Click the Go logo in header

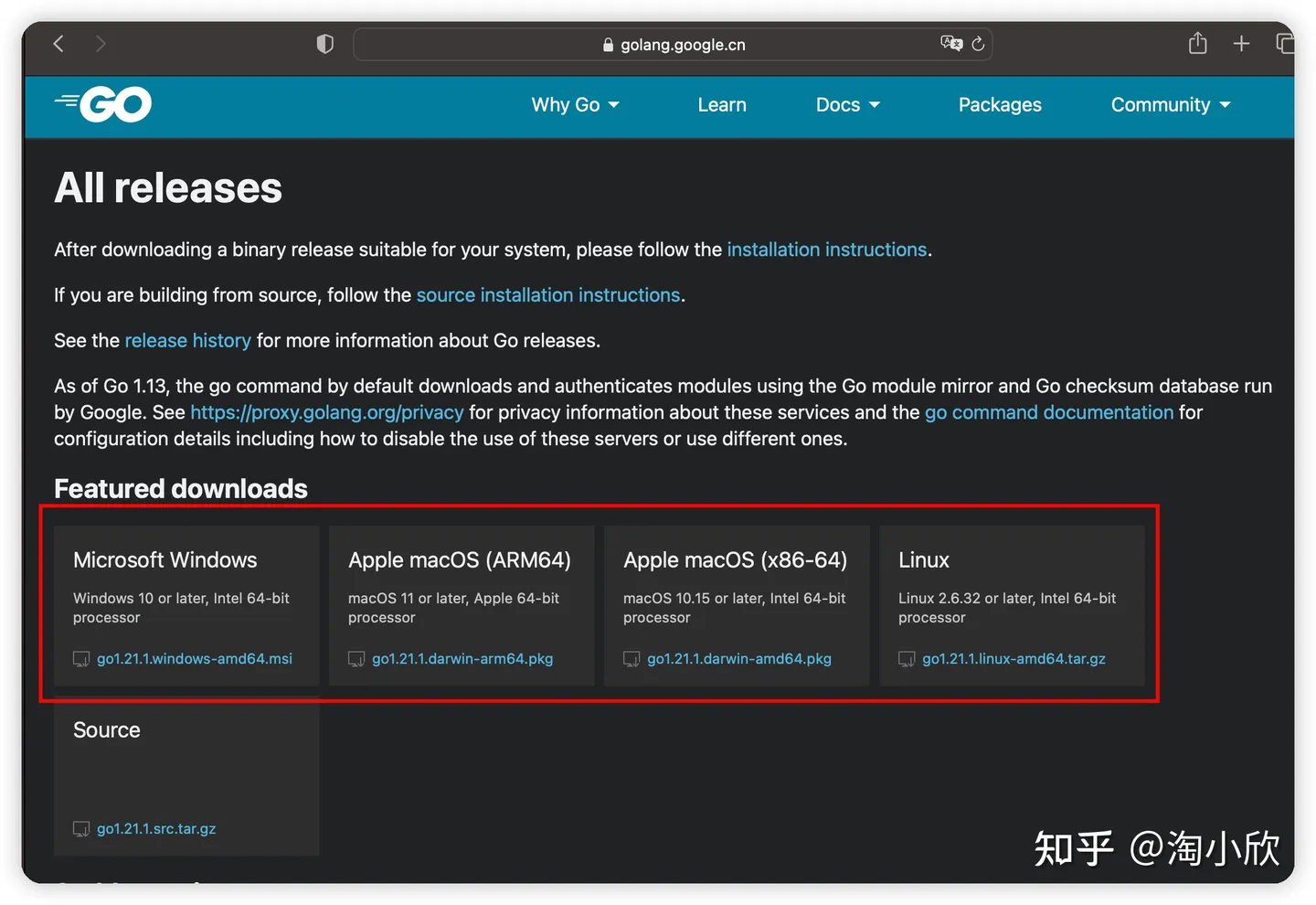pos(103,104)
